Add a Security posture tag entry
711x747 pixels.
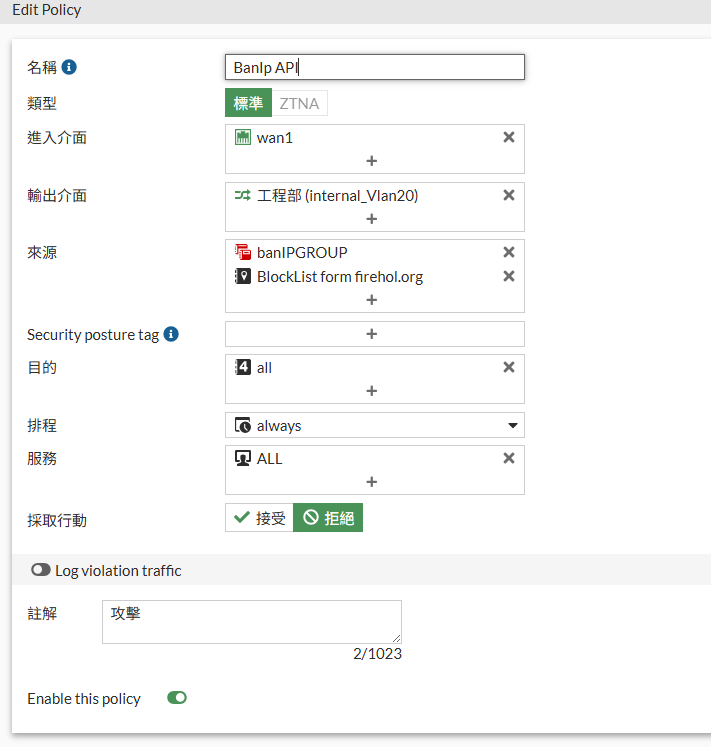tap(371, 334)
